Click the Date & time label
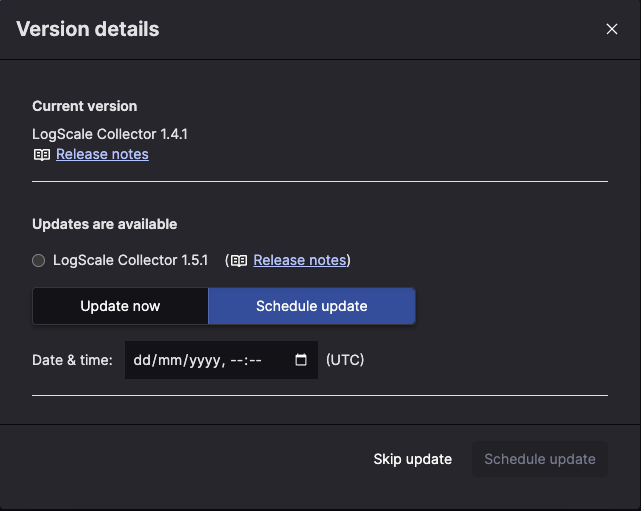The image size is (641, 511). [72, 360]
